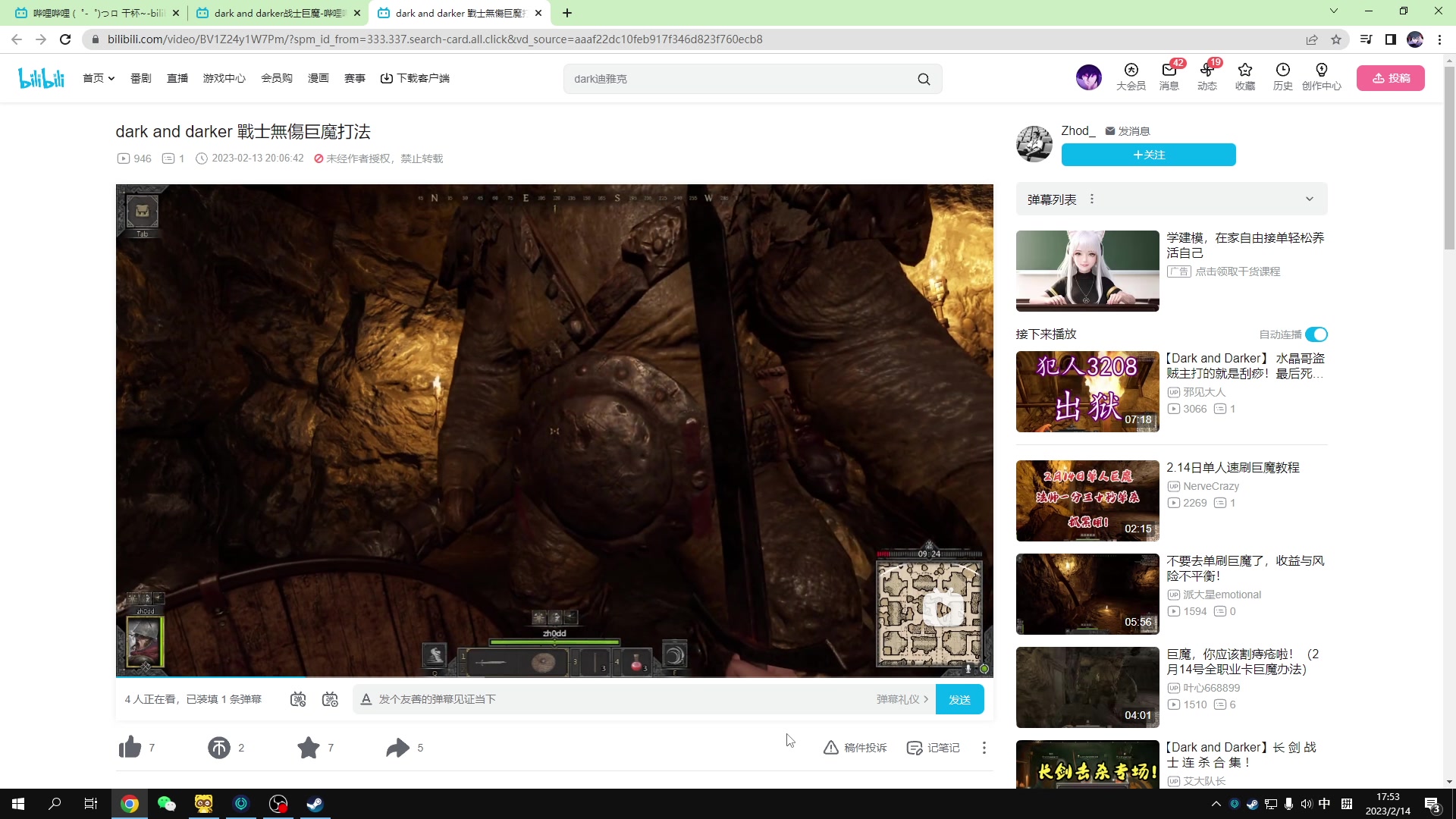This screenshot has height=819, width=1456.
Task: Open Windows taskbar search
Action: coord(55,804)
